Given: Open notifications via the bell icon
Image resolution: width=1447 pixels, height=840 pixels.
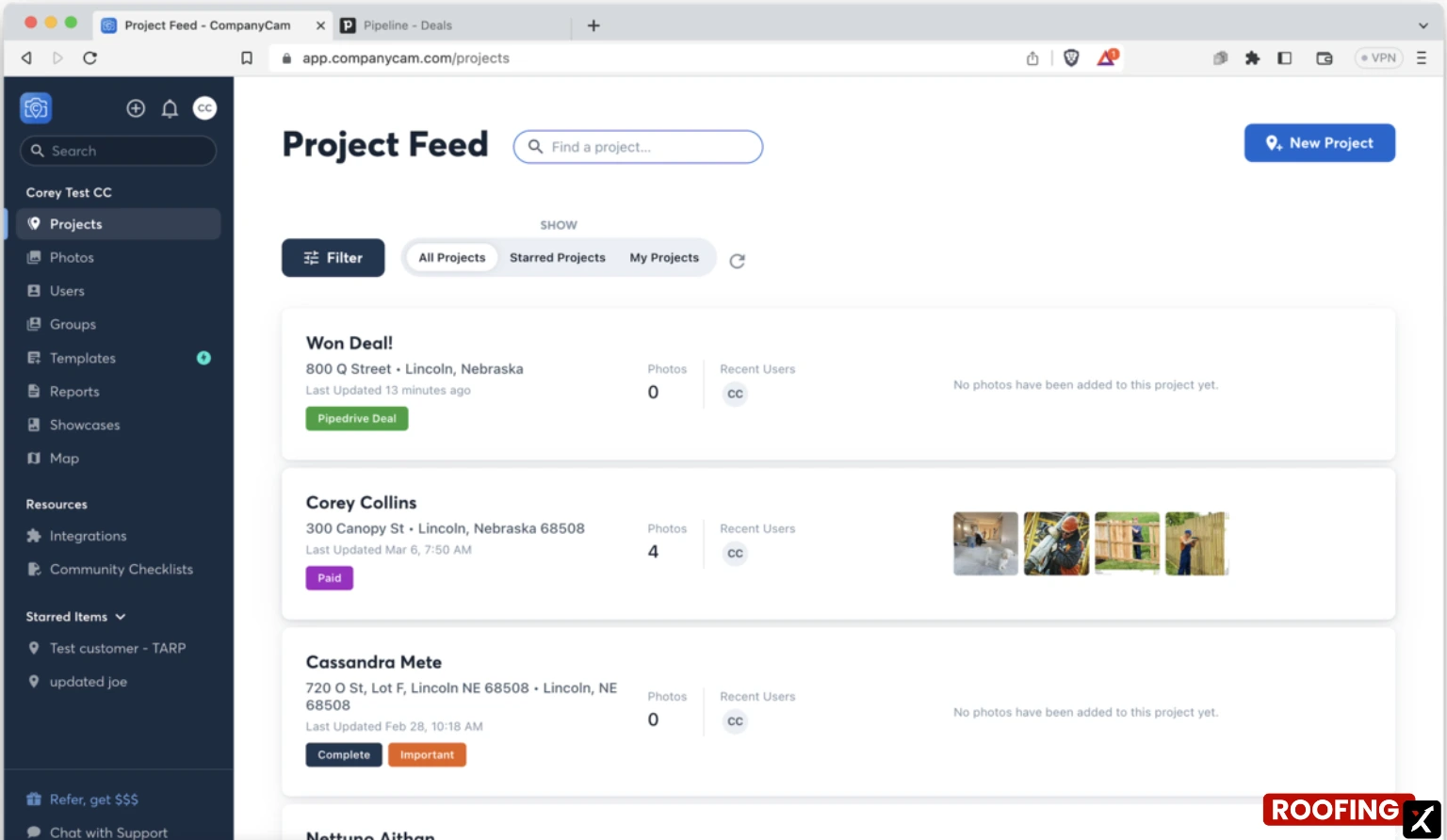Looking at the screenshot, I should tap(170, 107).
